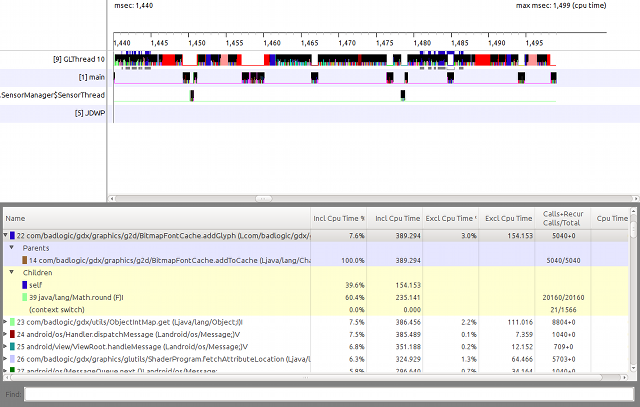Viewport: 640px width, 407px height.
Task: Click the 5040/5040 calls value
Action: (563, 260)
